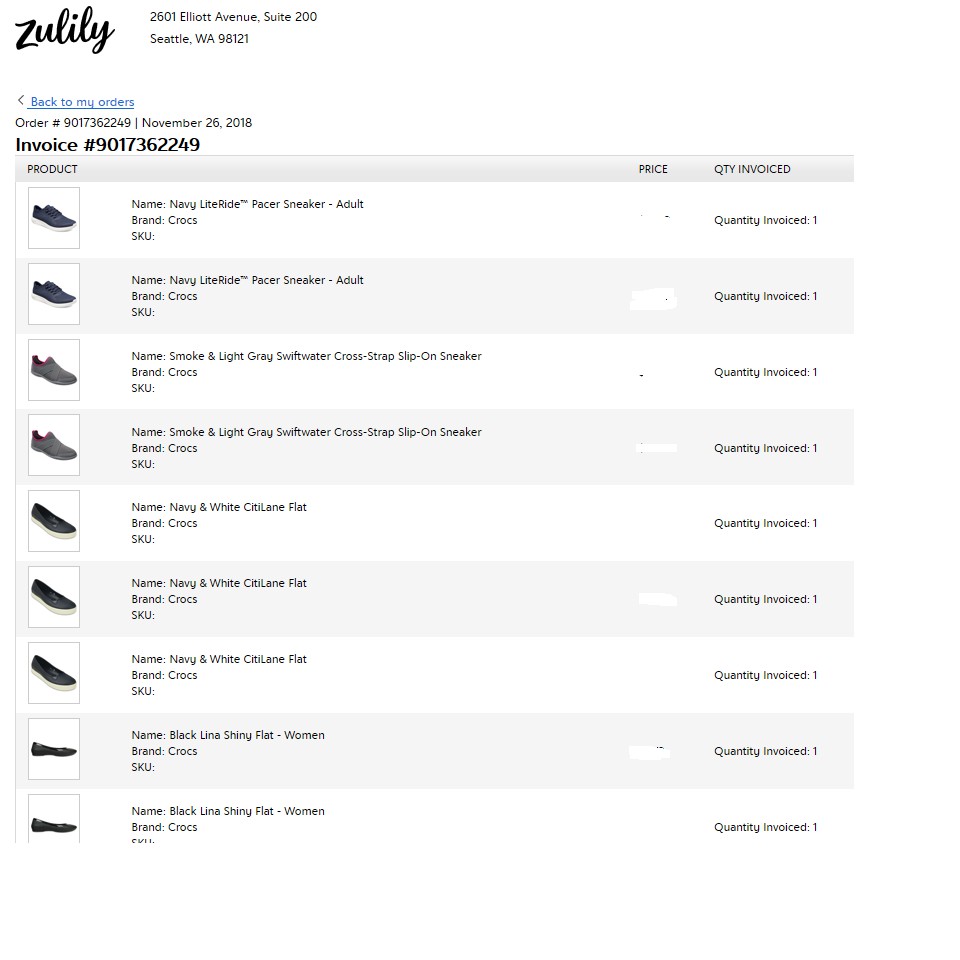
Task: Click the Zulily logo
Action: [64, 31]
